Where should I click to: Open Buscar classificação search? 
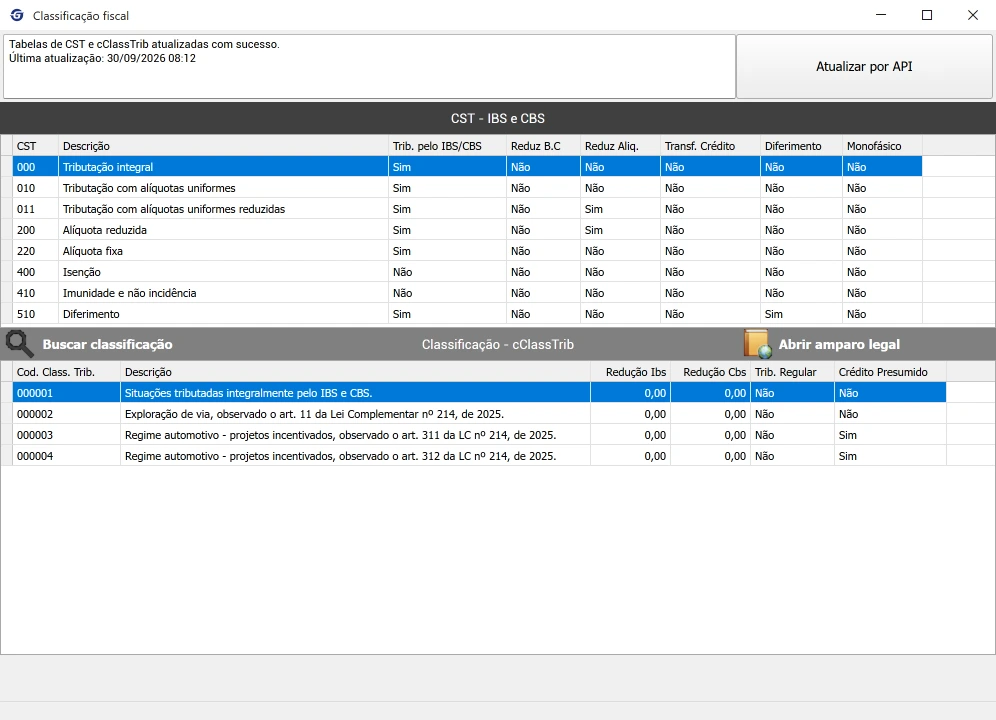tap(107, 344)
